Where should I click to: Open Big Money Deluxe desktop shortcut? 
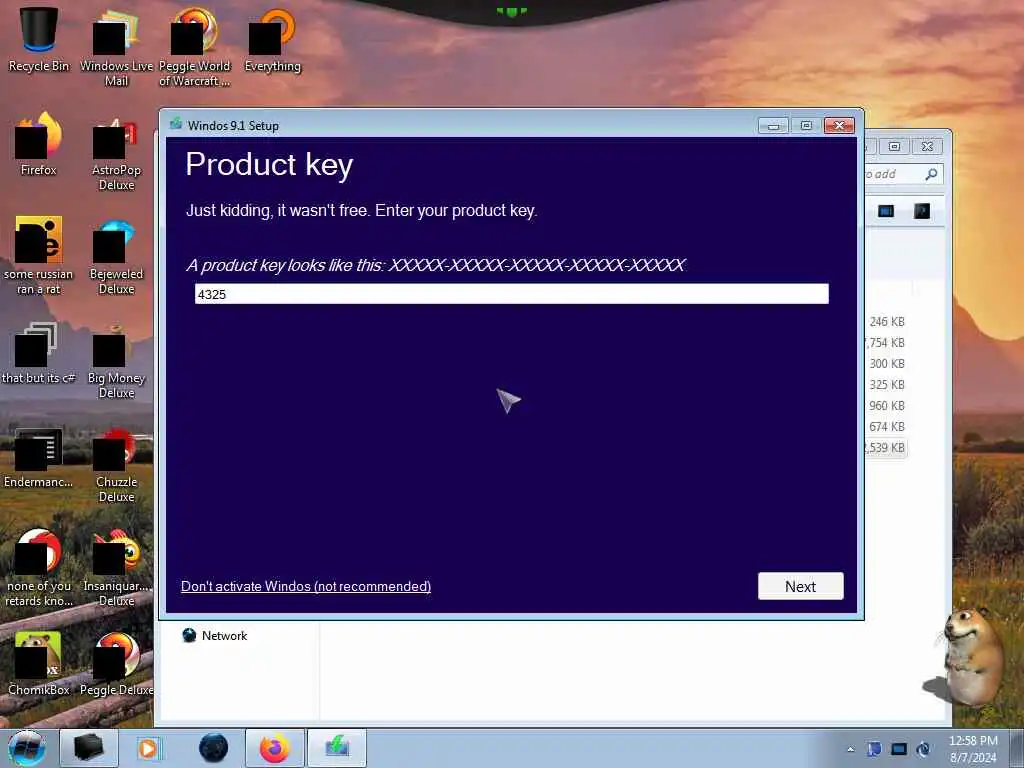coord(116,360)
